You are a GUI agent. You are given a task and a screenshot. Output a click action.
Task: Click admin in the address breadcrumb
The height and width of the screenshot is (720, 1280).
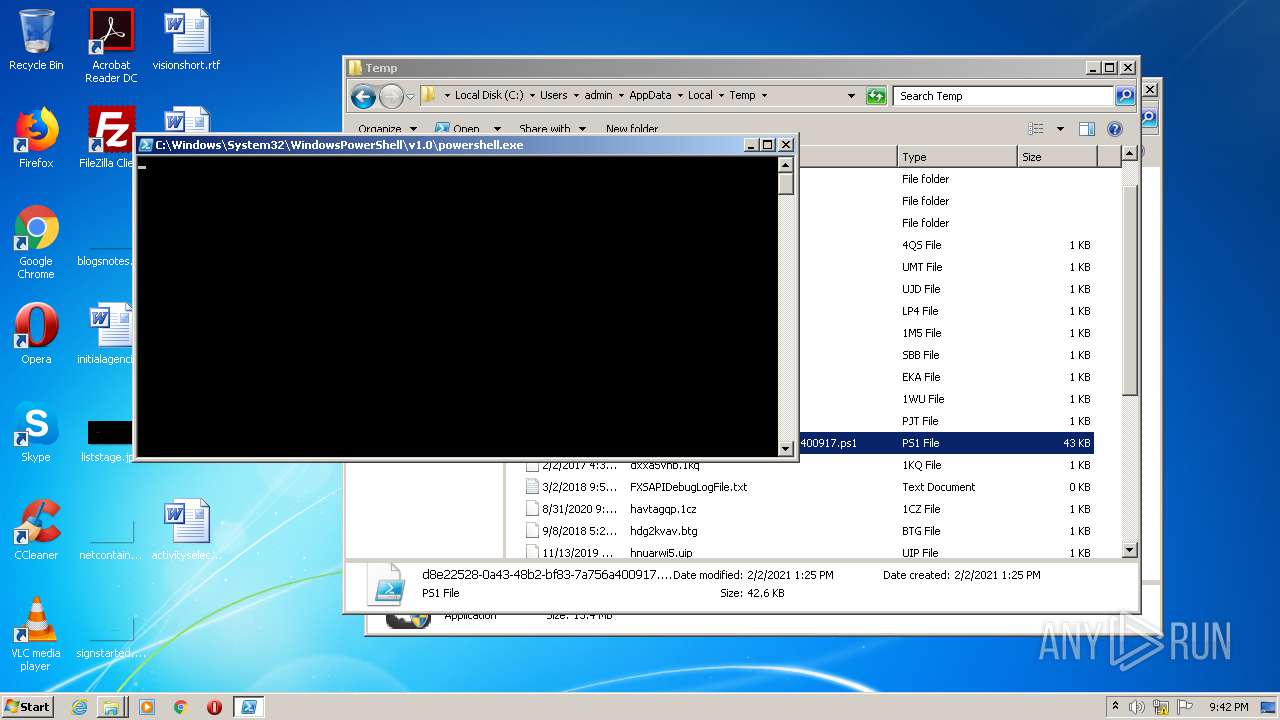[x=598, y=96]
